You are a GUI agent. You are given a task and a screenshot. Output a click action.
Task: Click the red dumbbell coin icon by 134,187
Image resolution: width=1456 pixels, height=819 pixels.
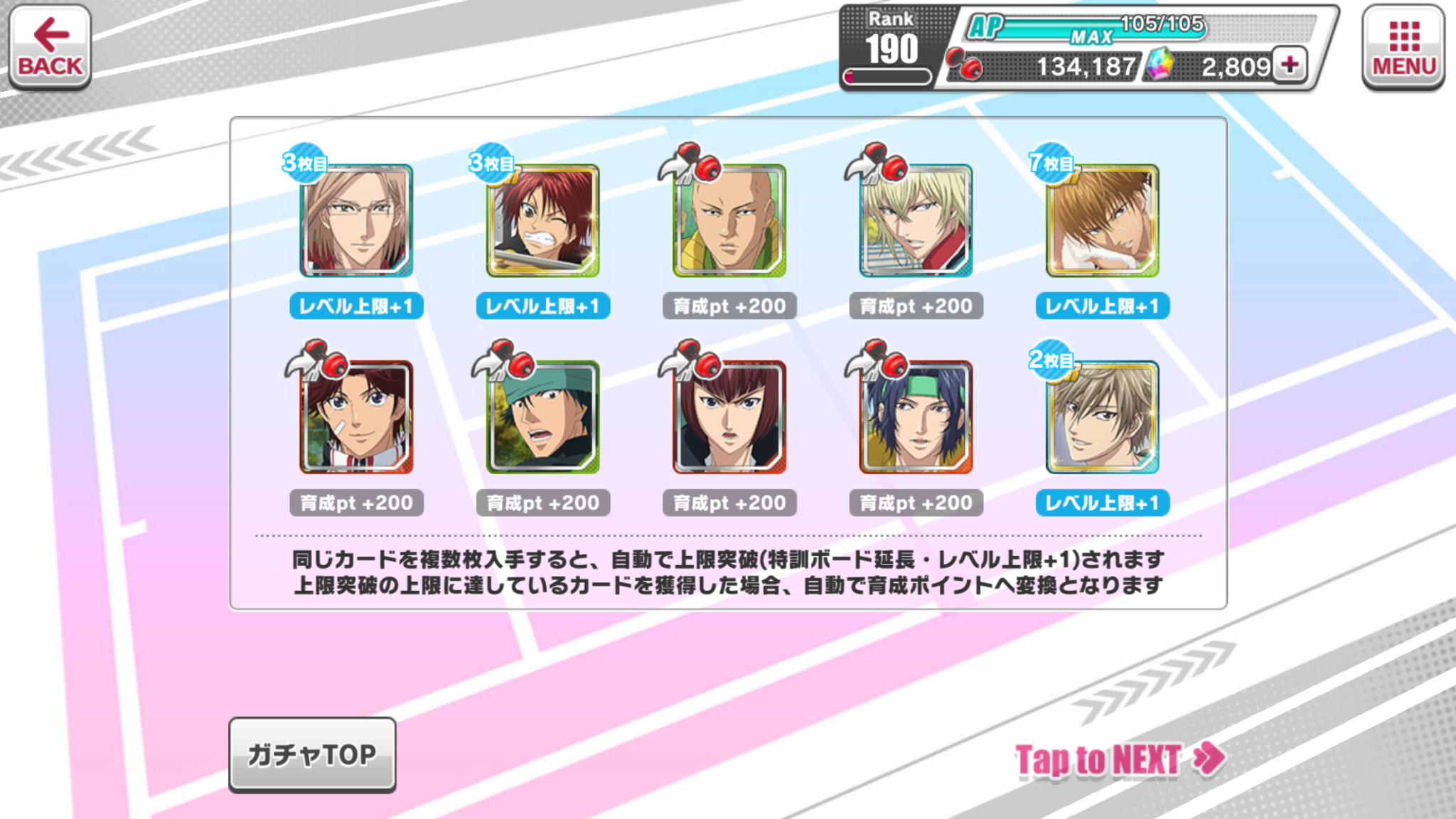tap(964, 65)
